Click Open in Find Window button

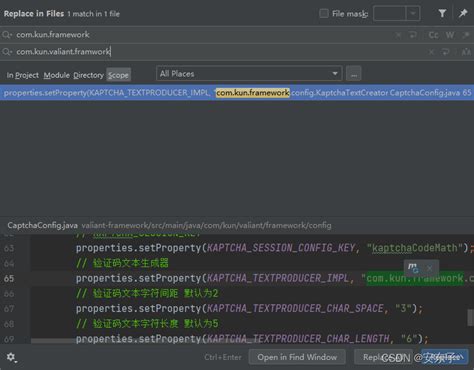(x=297, y=357)
